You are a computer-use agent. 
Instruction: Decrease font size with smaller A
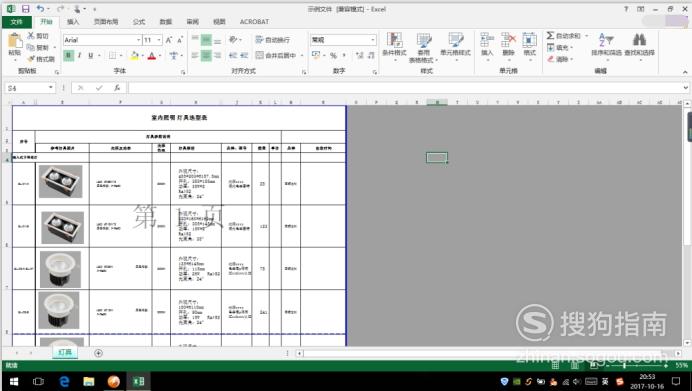click(180, 40)
